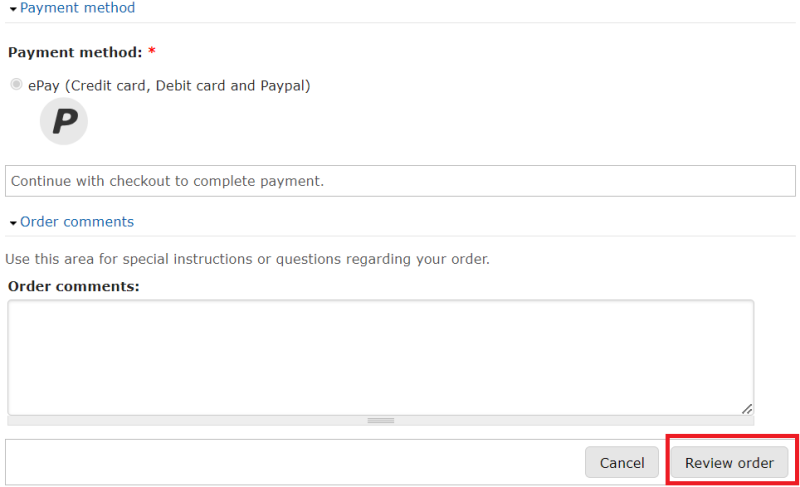Screen dimensions: 800x487
Task: Click the textarea corner resize handle
Action: pos(747,408)
